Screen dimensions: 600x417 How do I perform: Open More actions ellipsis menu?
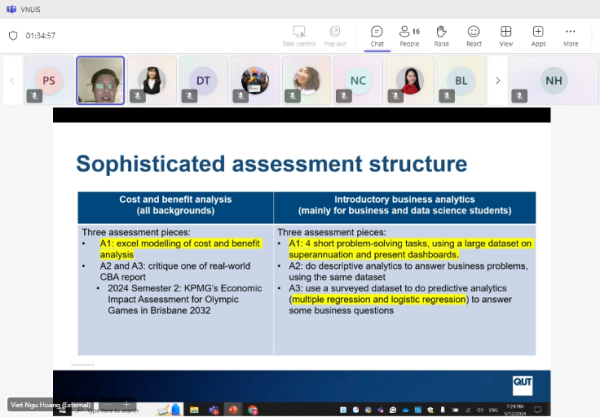(570, 35)
